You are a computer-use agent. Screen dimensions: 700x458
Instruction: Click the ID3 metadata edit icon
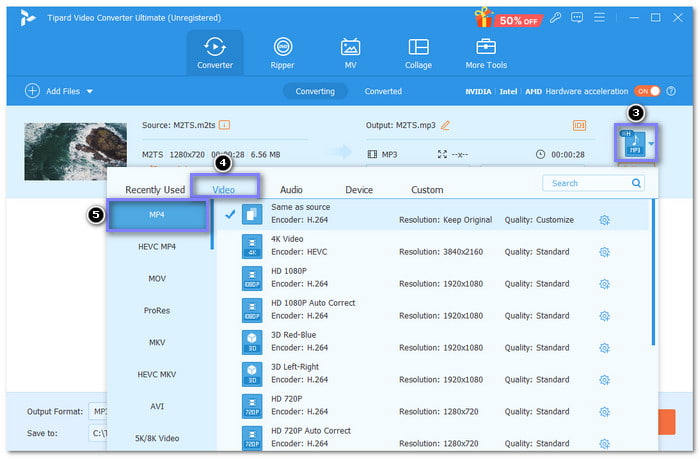click(x=579, y=125)
